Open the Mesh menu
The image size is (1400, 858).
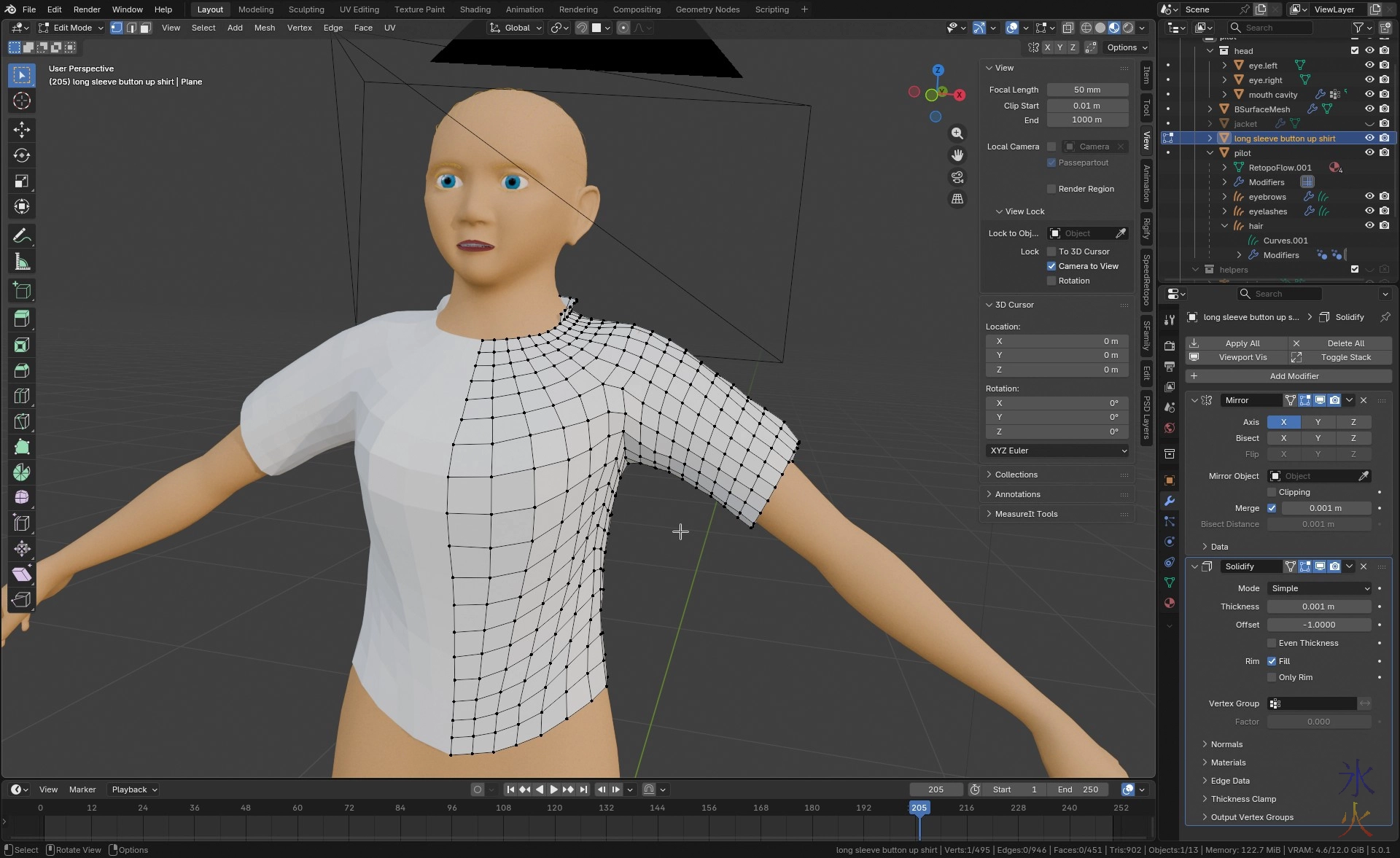pos(264,28)
